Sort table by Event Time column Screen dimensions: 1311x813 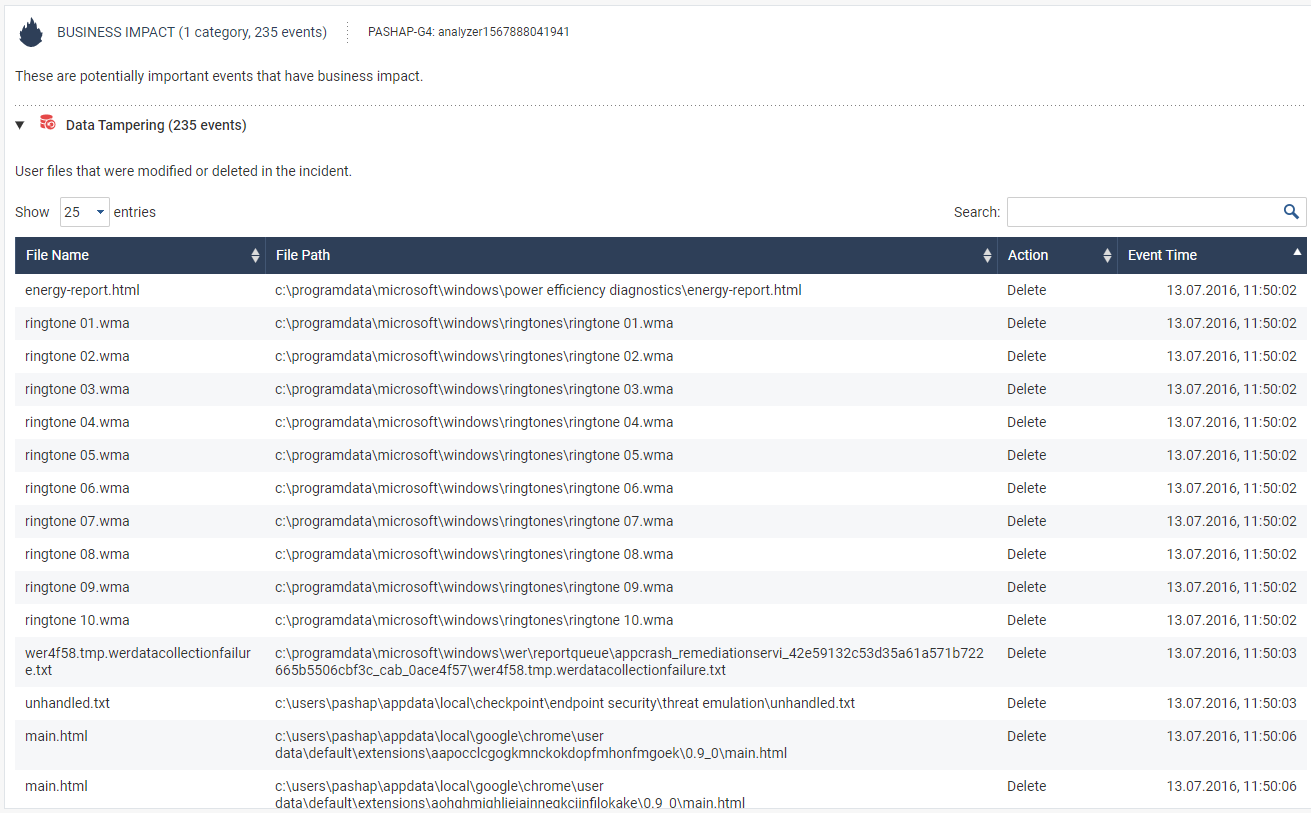1211,255
